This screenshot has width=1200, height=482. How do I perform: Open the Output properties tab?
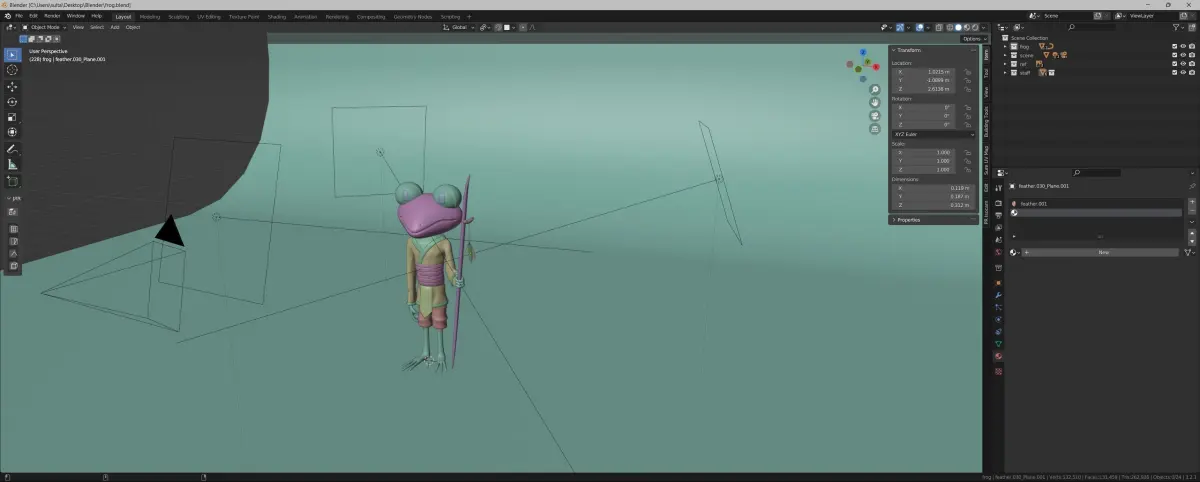998,213
